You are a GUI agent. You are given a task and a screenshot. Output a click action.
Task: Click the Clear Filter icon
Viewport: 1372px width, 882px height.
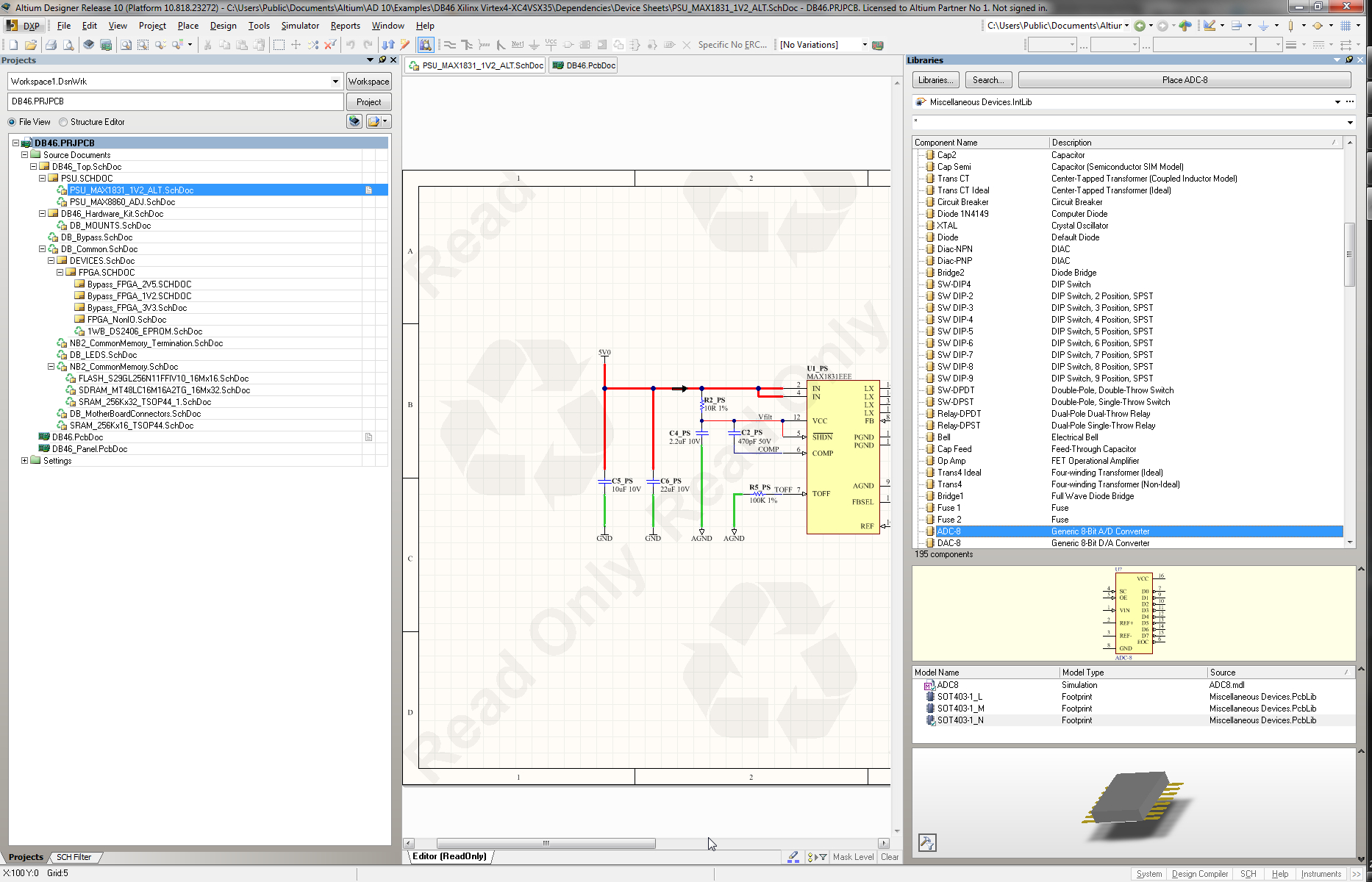tap(330, 45)
